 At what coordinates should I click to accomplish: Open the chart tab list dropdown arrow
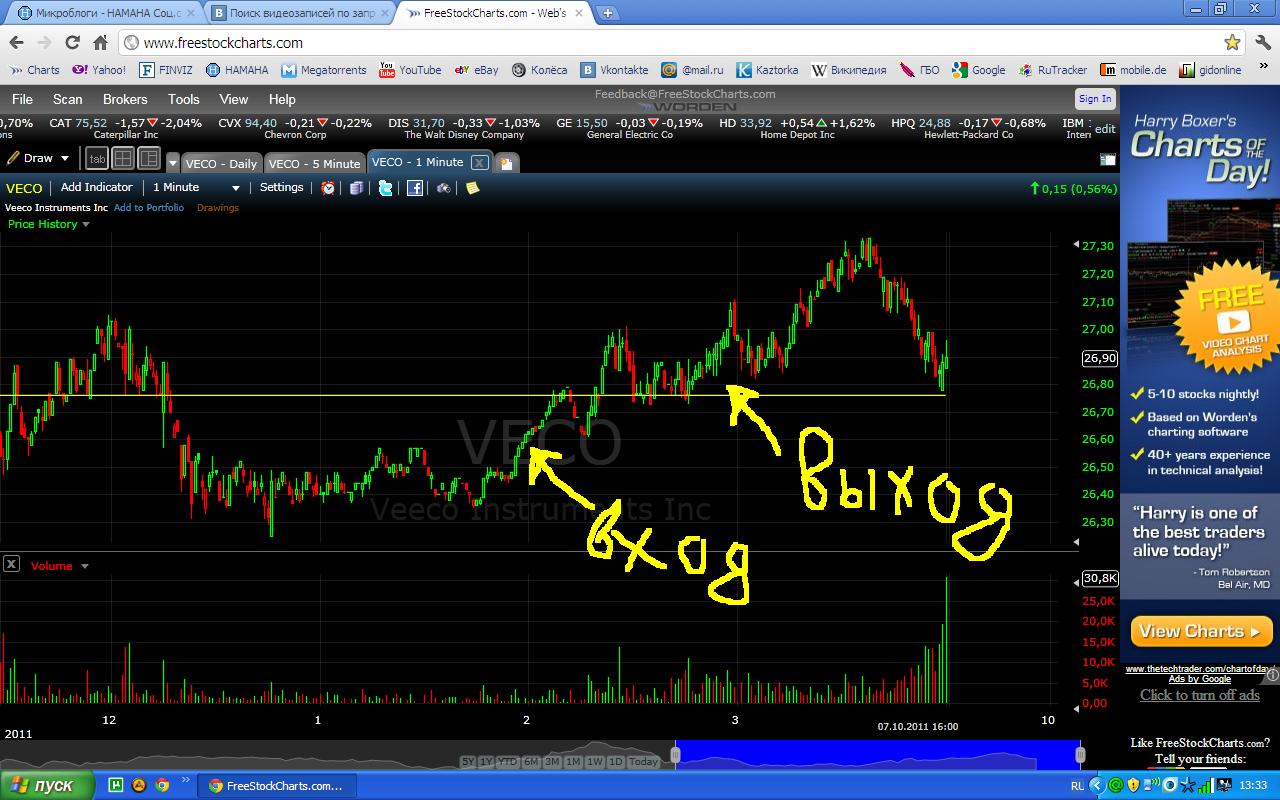point(173,163)
